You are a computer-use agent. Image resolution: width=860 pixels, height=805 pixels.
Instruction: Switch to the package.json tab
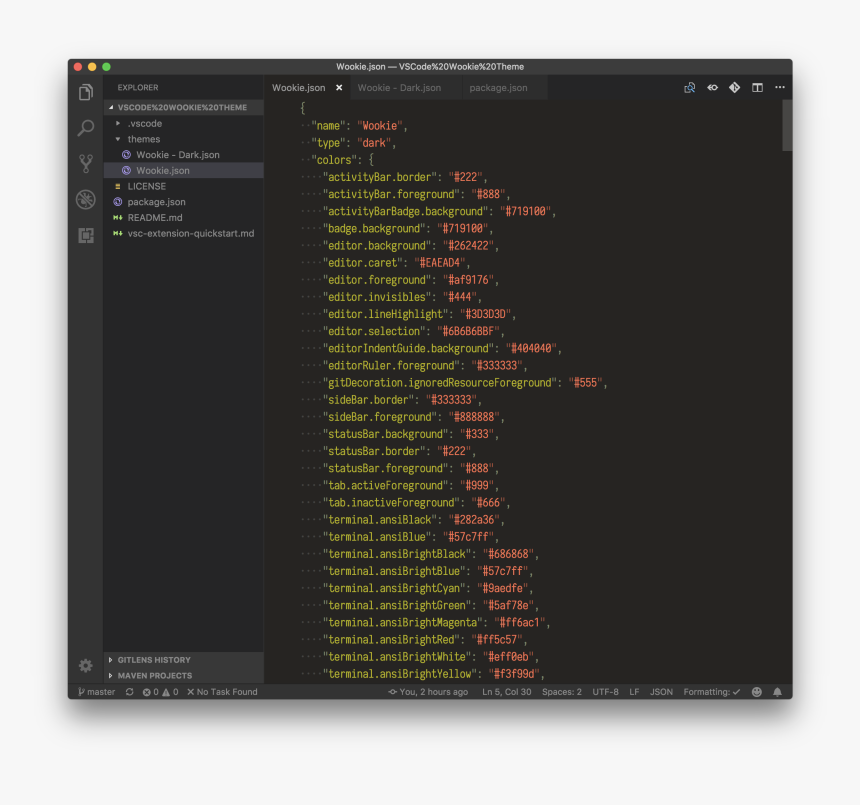click(497, 87)
